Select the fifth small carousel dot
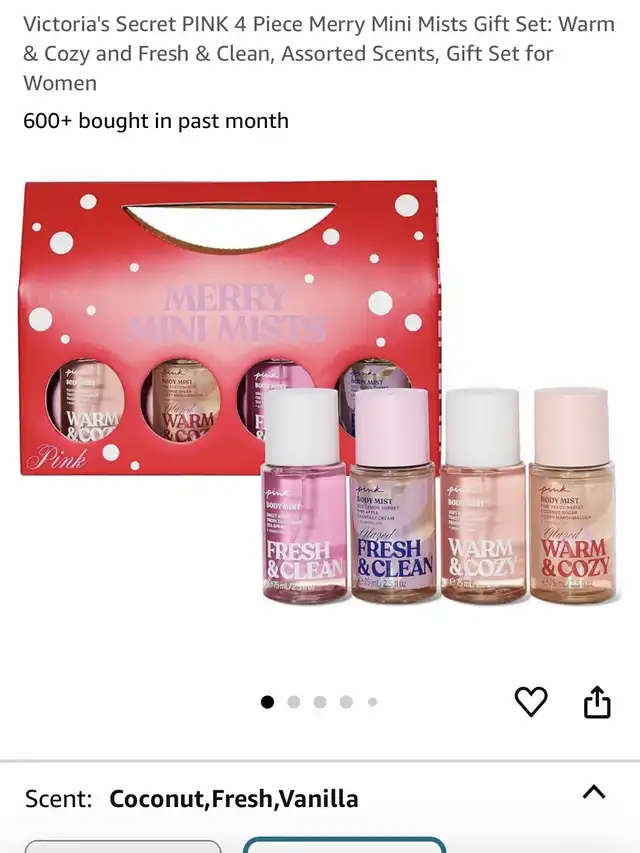The image size is (640, 853). pyautogui.click(x=372, y=702)
